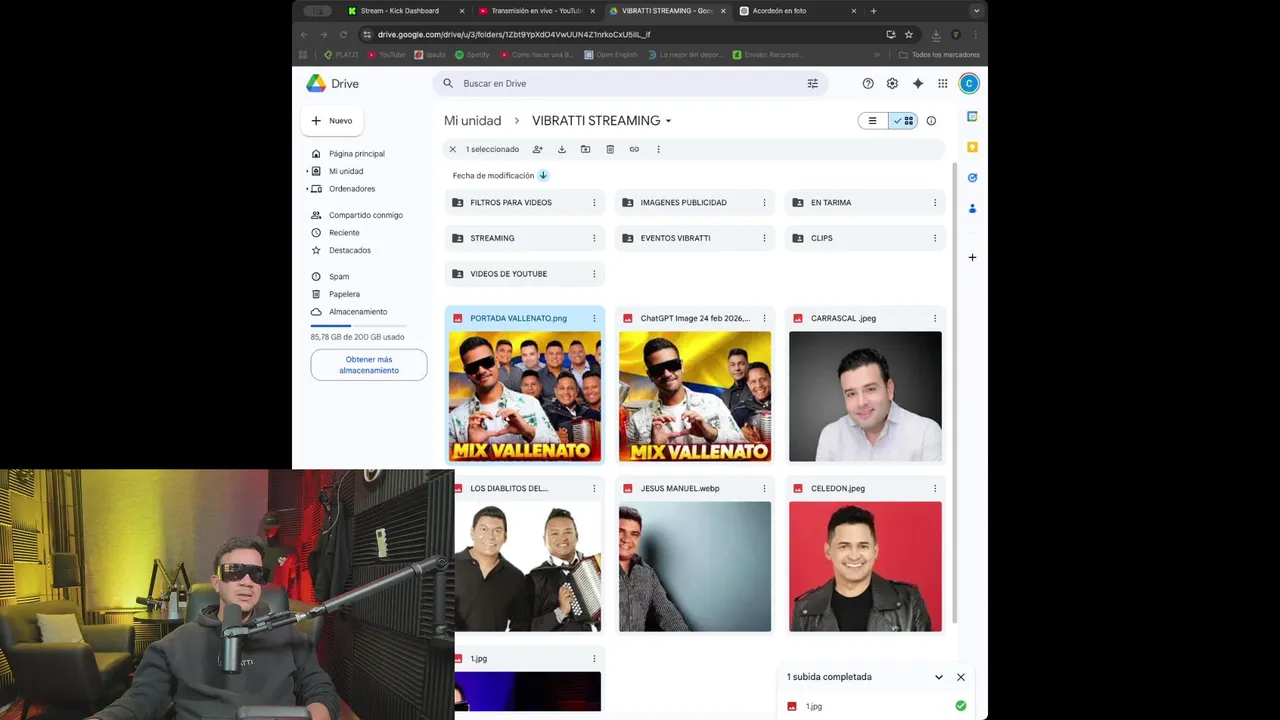Collapse the upload completed panel

pos(938,677)
